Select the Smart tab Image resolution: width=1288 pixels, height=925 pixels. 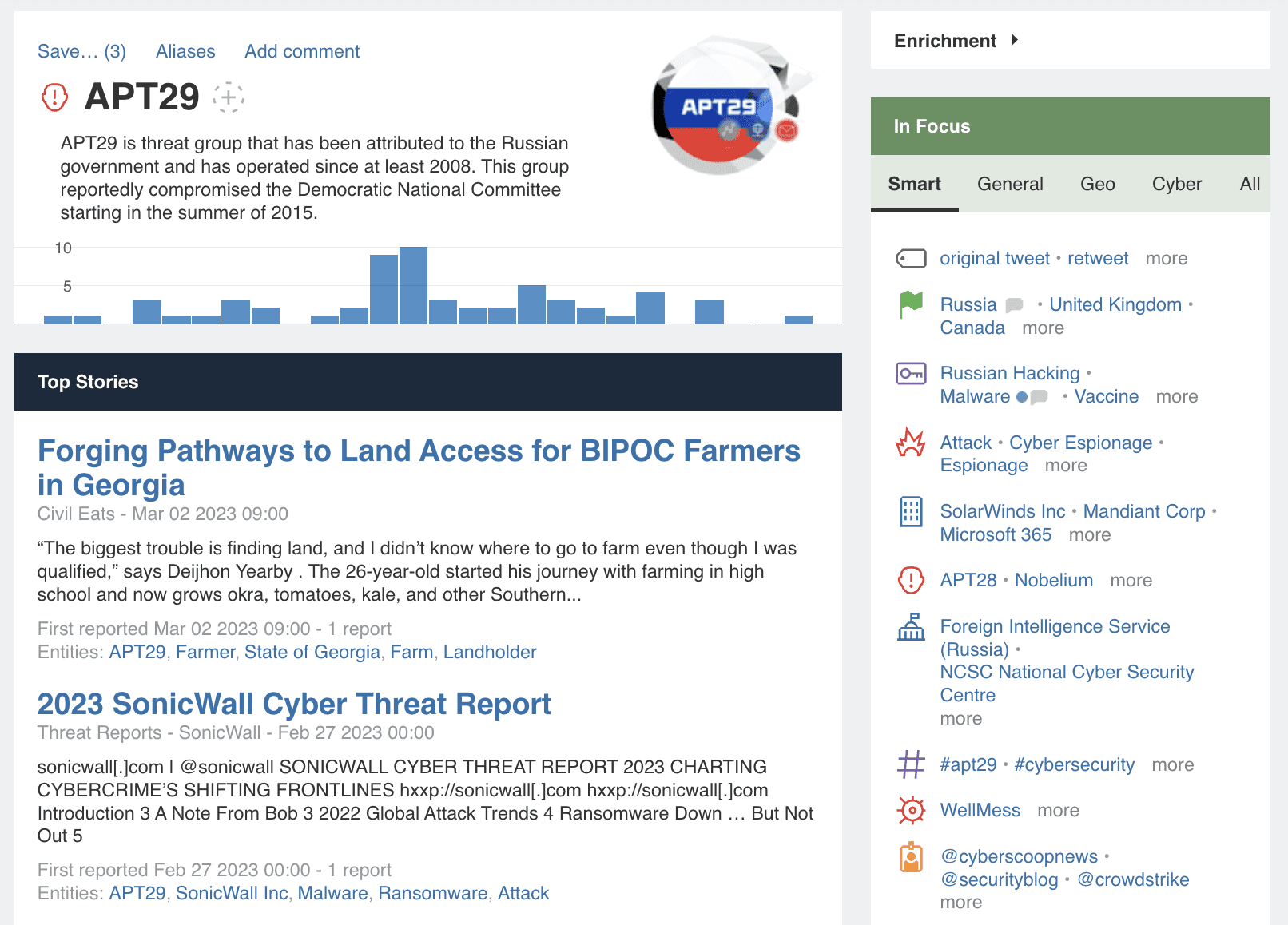coord(915,184)
